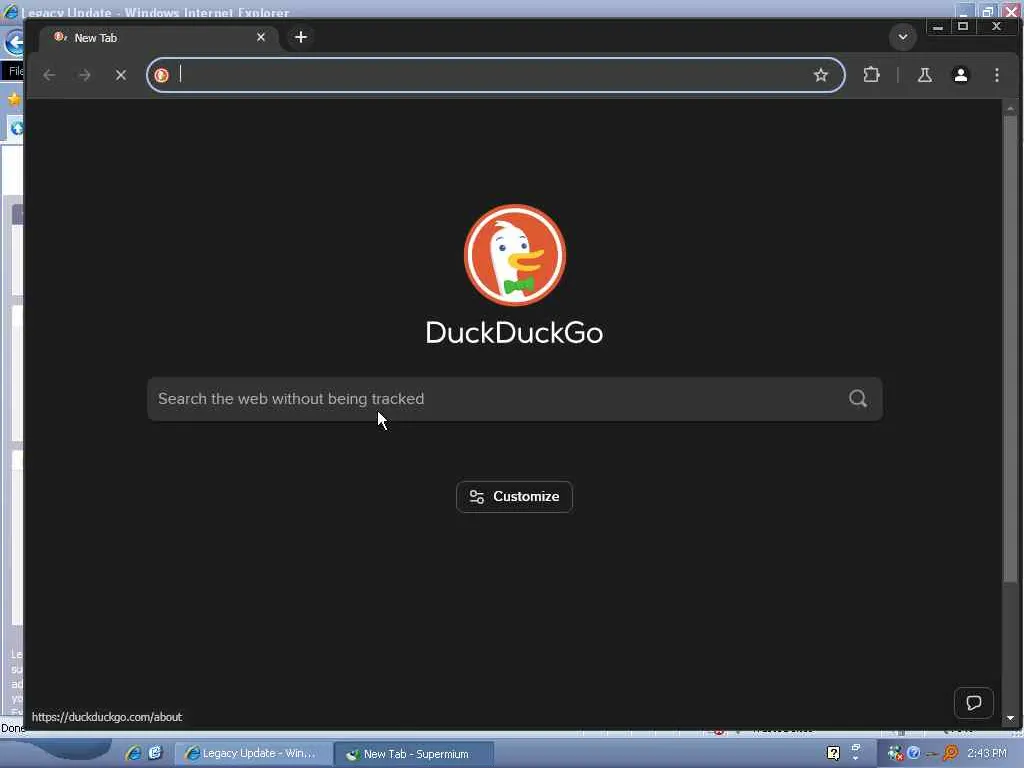Click the back navigation arrow in Supermium
1024x768 pixels.
pyautogui.click(x=49, y=75)
